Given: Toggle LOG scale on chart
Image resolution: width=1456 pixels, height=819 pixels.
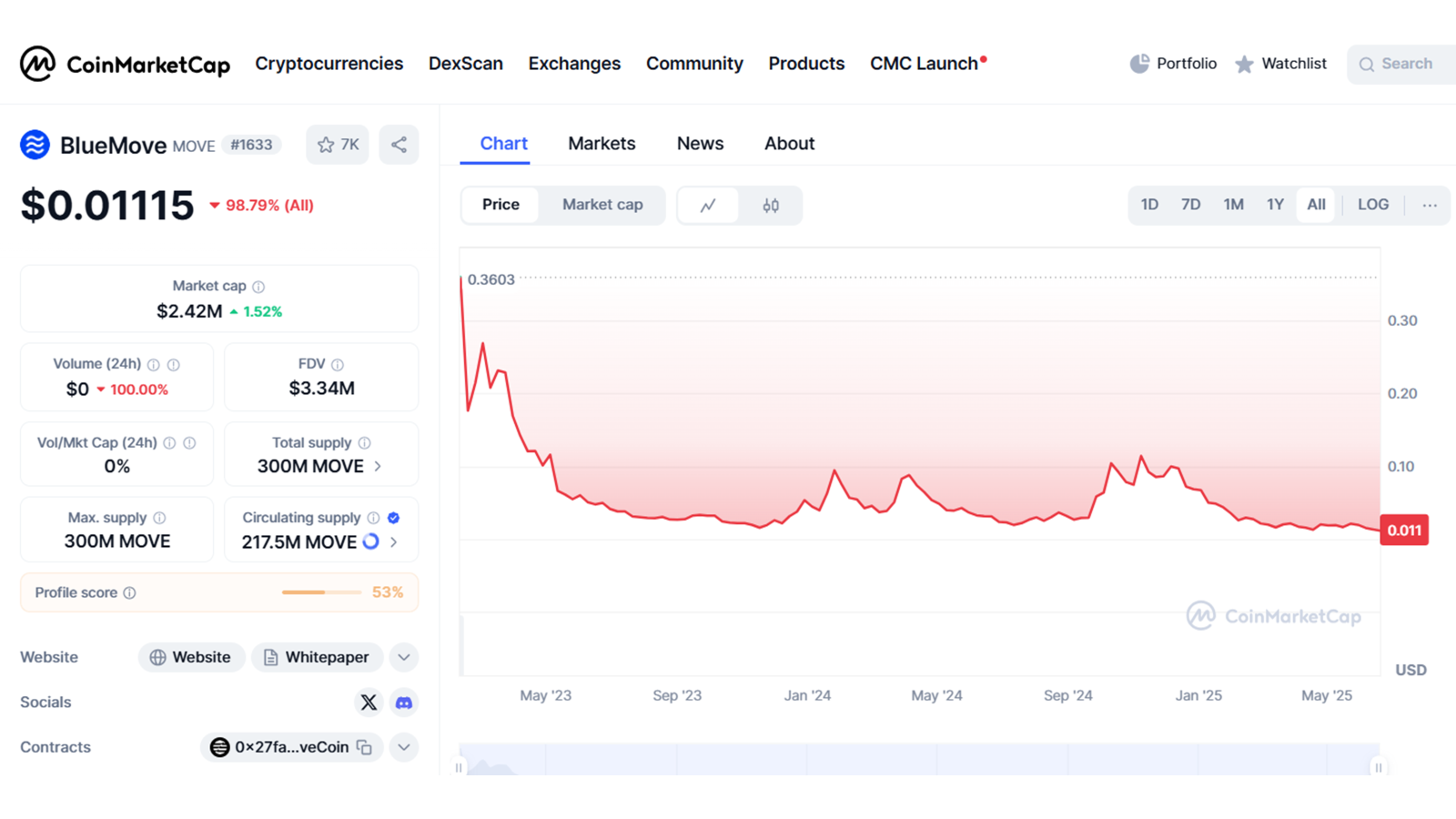Looking at the screenshot, I should click(x=1373, y=205).
